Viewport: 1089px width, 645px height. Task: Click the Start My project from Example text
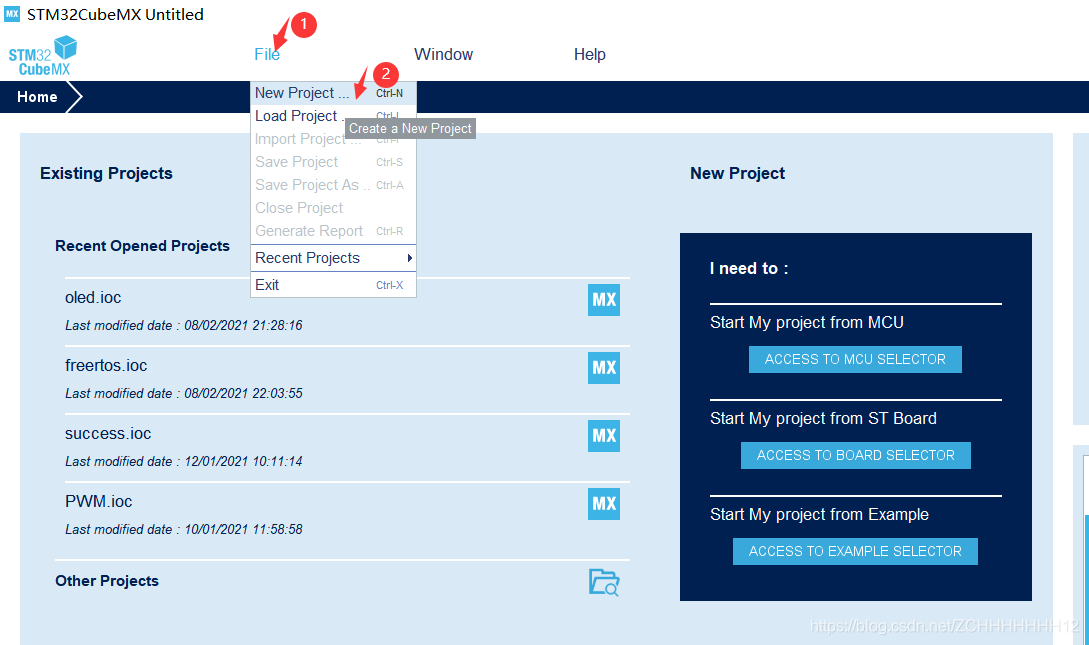click(x=820, y=514)
